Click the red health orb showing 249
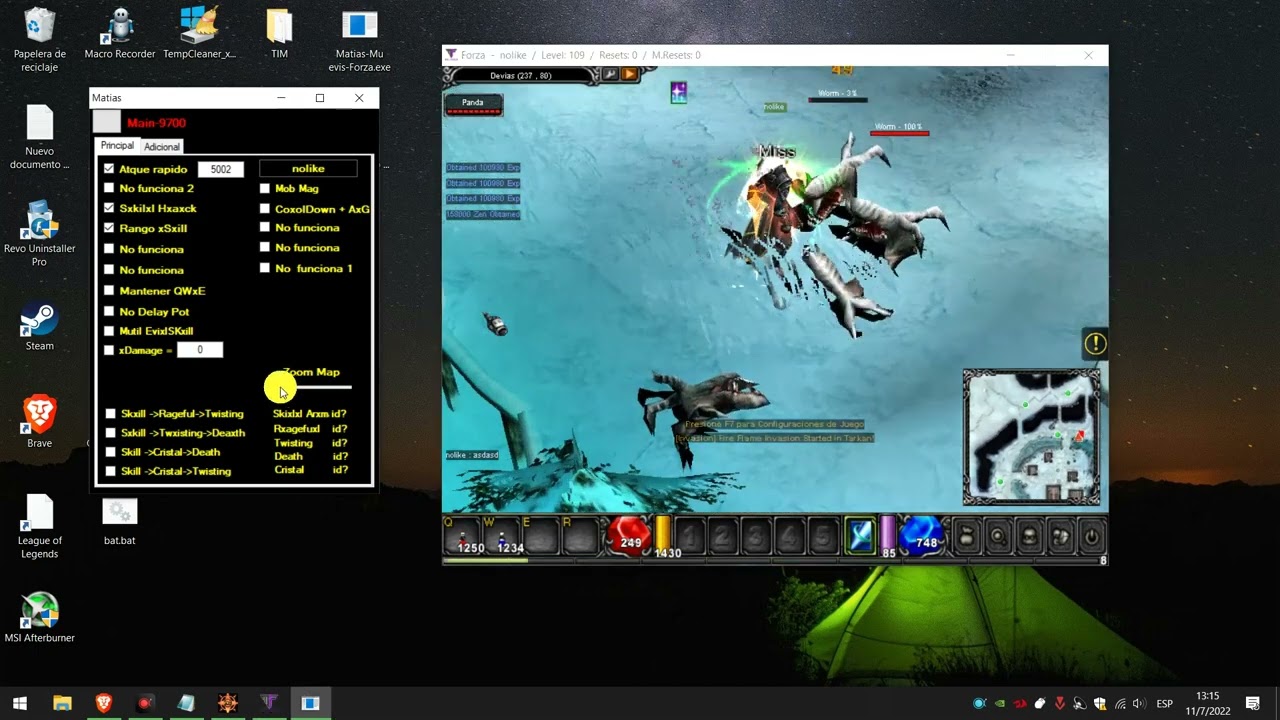 coord(630,537)
